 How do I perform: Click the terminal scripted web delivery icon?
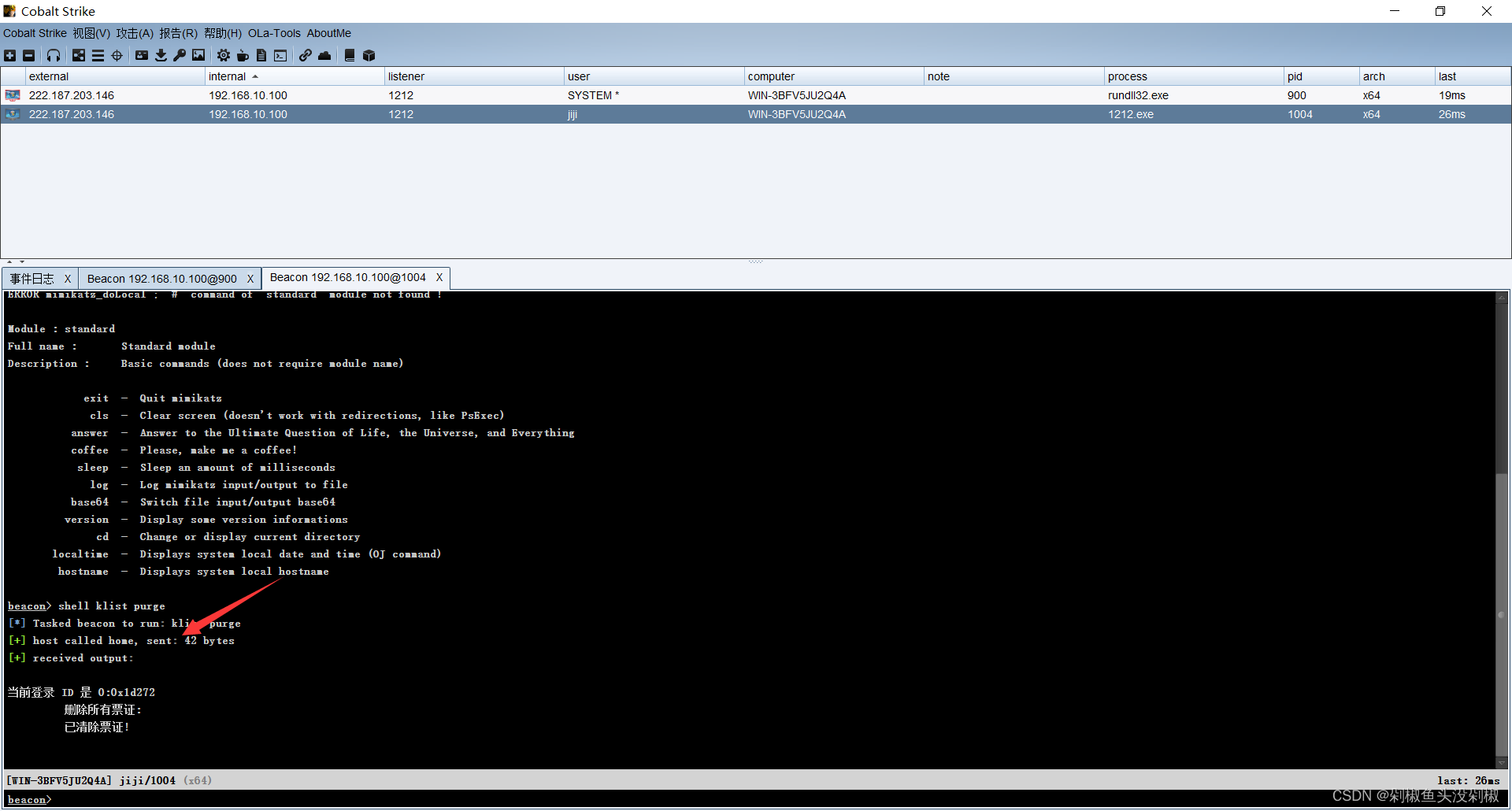pos(280,55)
